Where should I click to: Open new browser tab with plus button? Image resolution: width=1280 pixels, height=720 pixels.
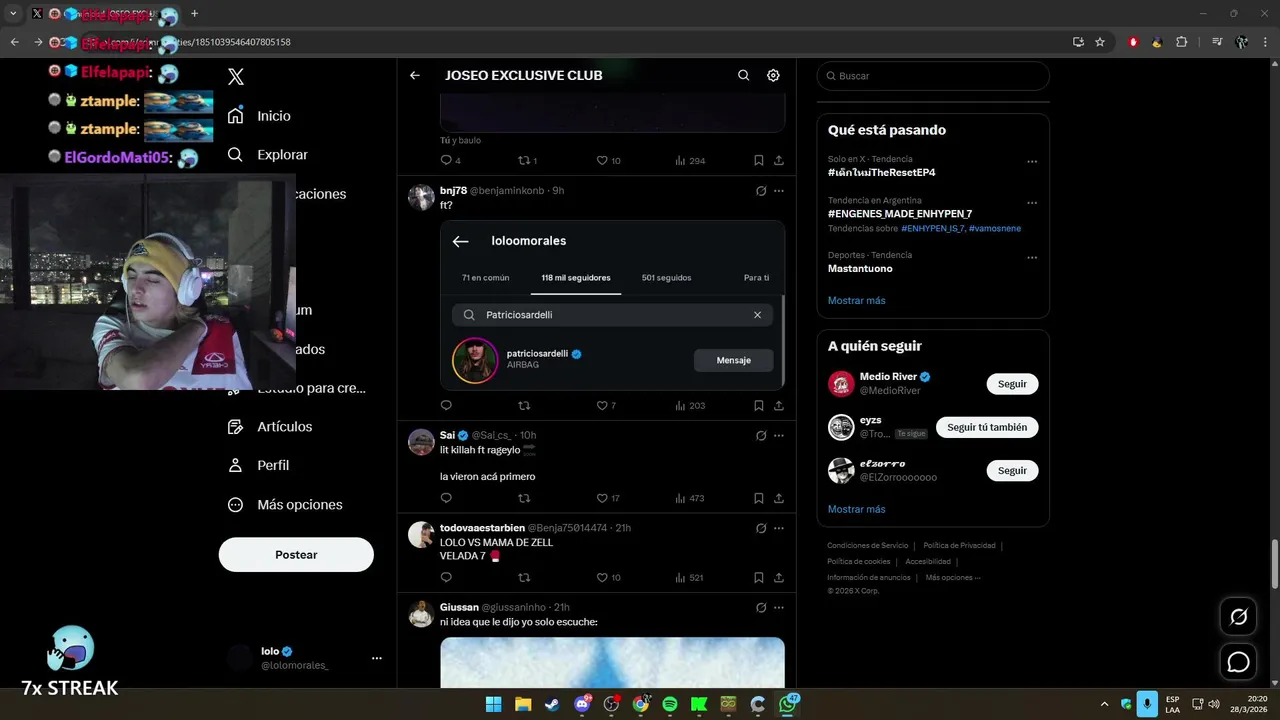194,14
